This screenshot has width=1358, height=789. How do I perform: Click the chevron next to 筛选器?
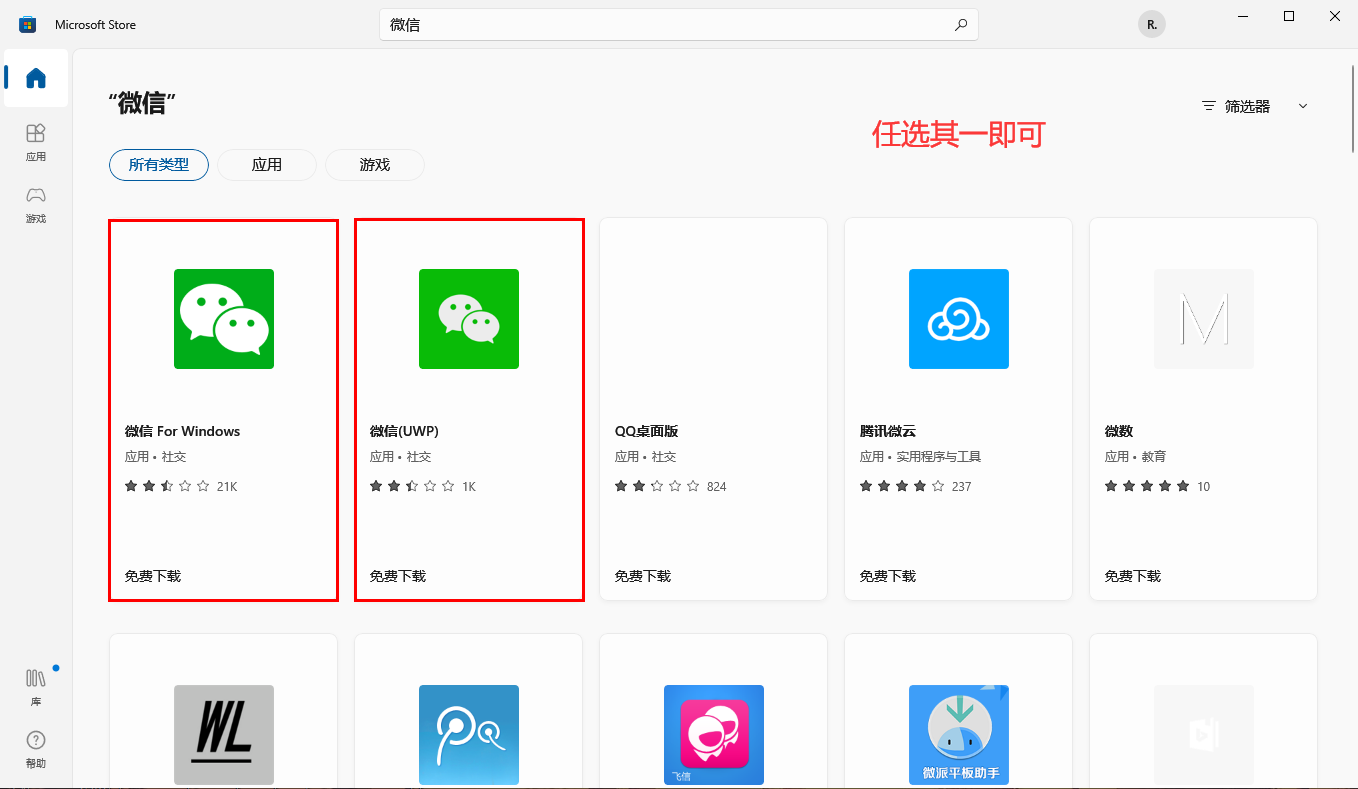click(x=1302, y=105)
